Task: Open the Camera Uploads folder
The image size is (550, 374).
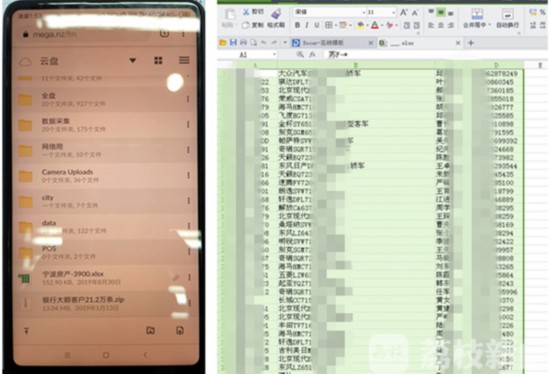Action: 105,175
